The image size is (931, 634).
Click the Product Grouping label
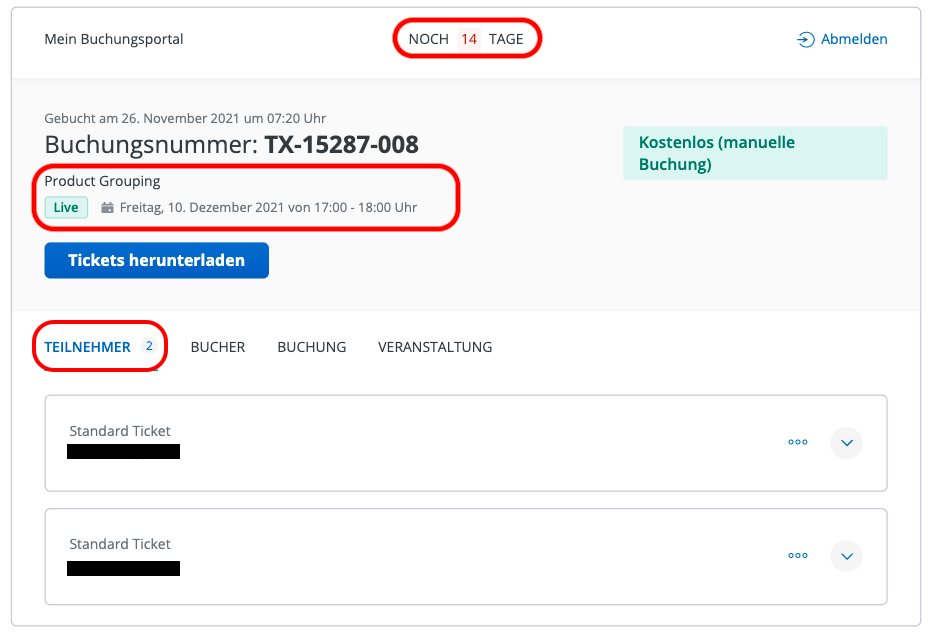102,181
